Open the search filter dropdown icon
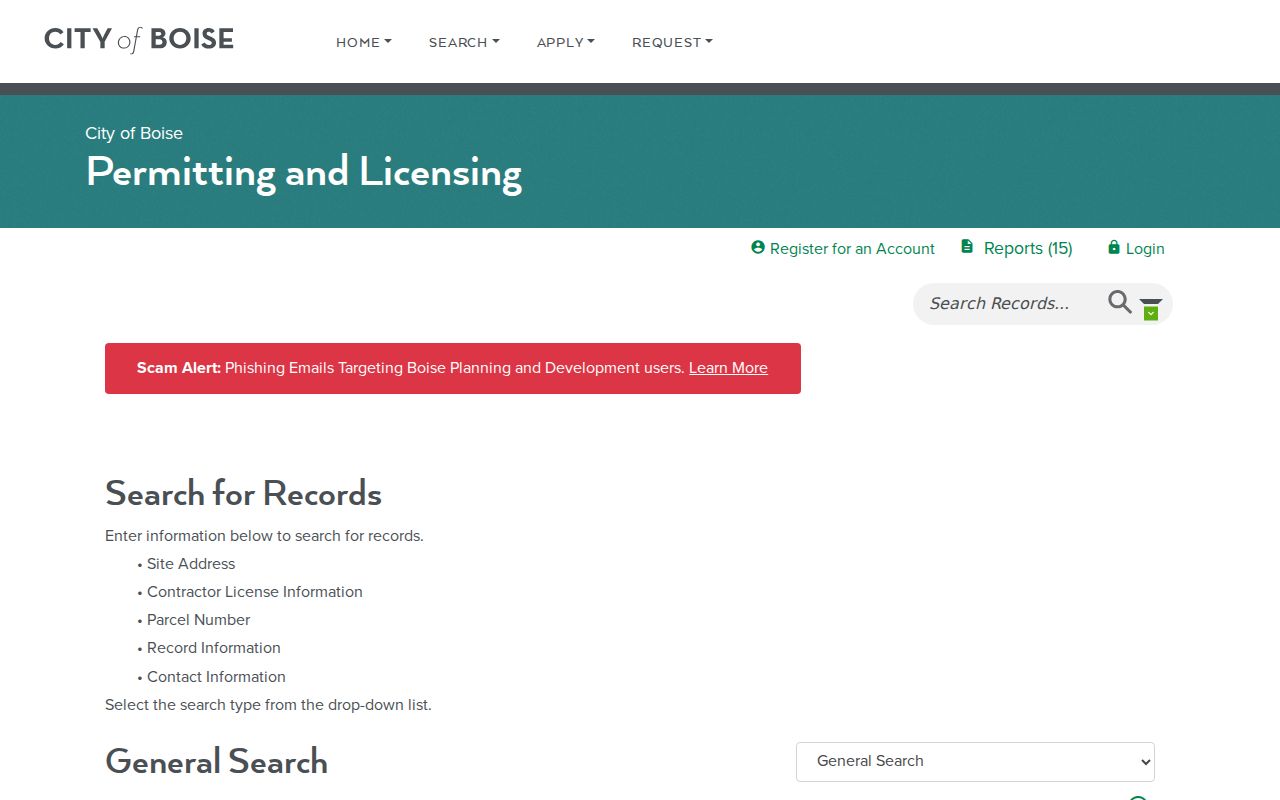 [1151, 308]
